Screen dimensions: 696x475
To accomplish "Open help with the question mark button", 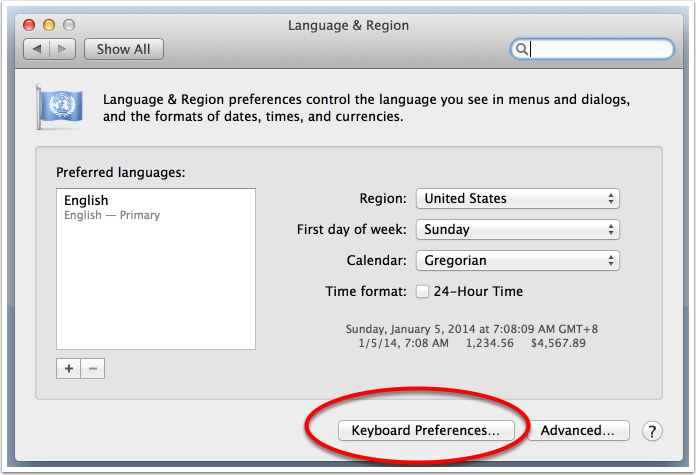I will pos(652,431).
